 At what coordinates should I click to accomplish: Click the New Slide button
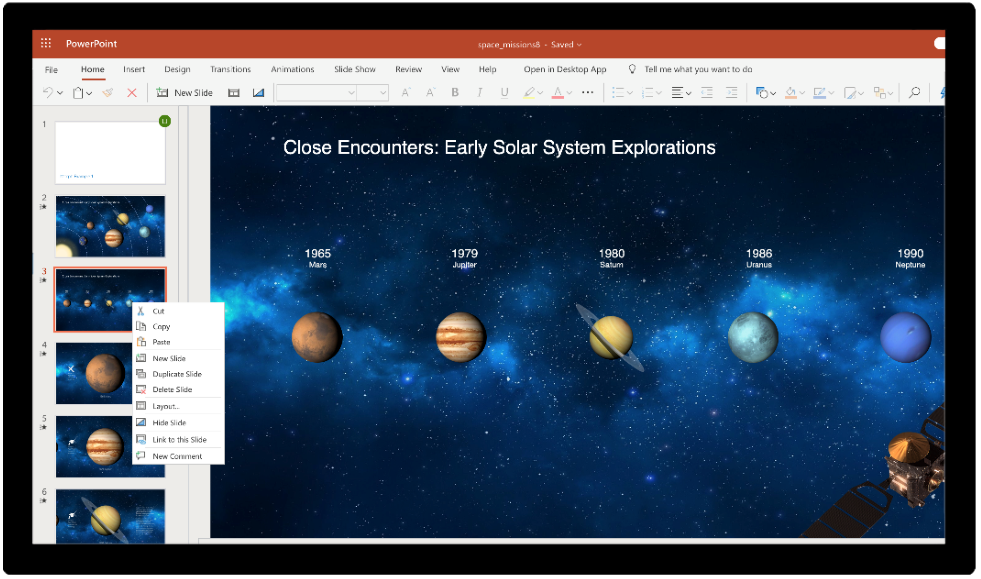point(184,92)
